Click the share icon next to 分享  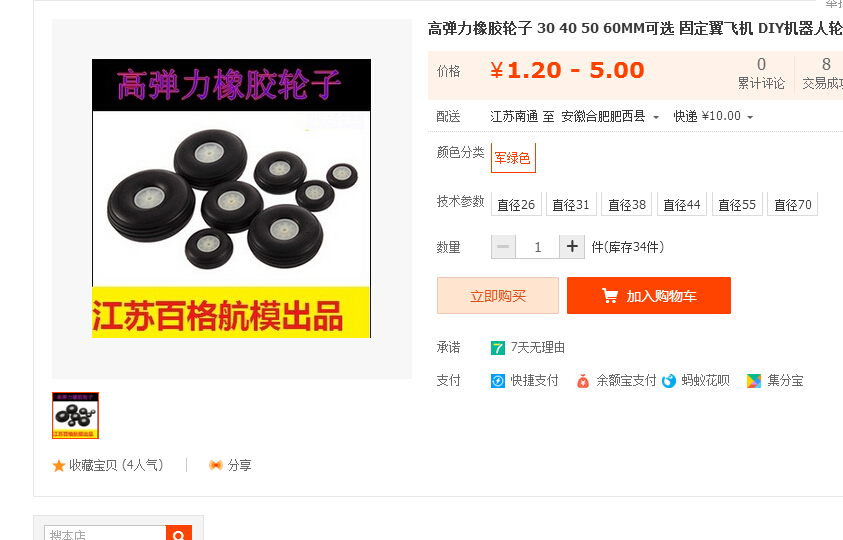pyautogui.click(x=216, y=465)
